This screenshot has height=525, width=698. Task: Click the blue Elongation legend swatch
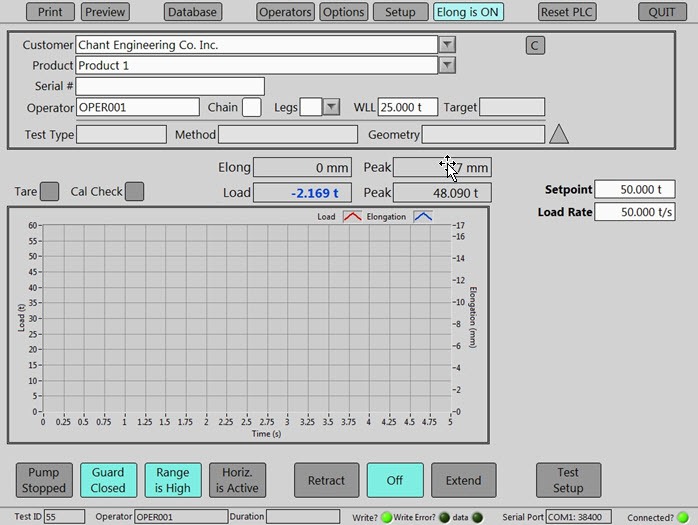(423, 217)
